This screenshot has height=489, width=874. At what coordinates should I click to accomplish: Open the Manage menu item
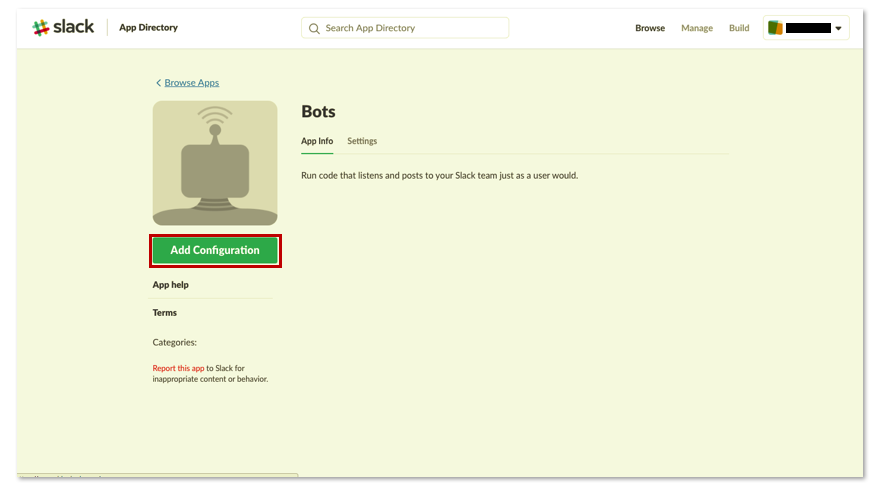coord(697,28)
